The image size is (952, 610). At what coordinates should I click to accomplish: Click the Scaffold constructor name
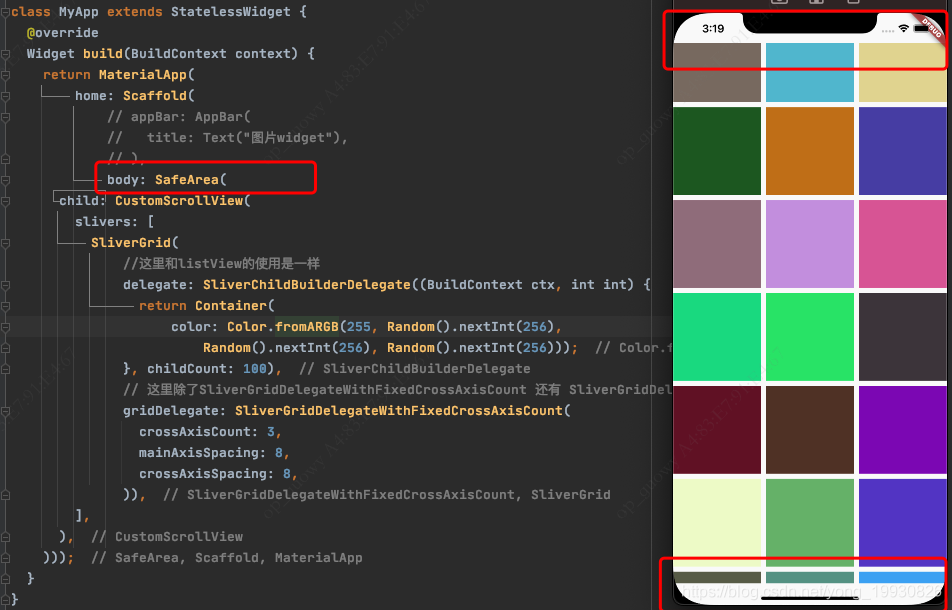(x=155, y=96)
